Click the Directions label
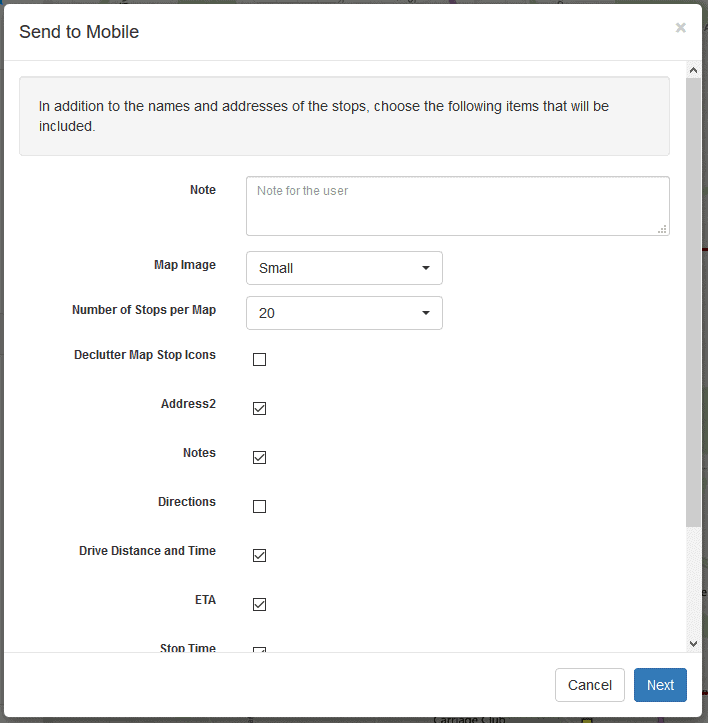This screenshot has height=723, width=708. tap(187, 502)
